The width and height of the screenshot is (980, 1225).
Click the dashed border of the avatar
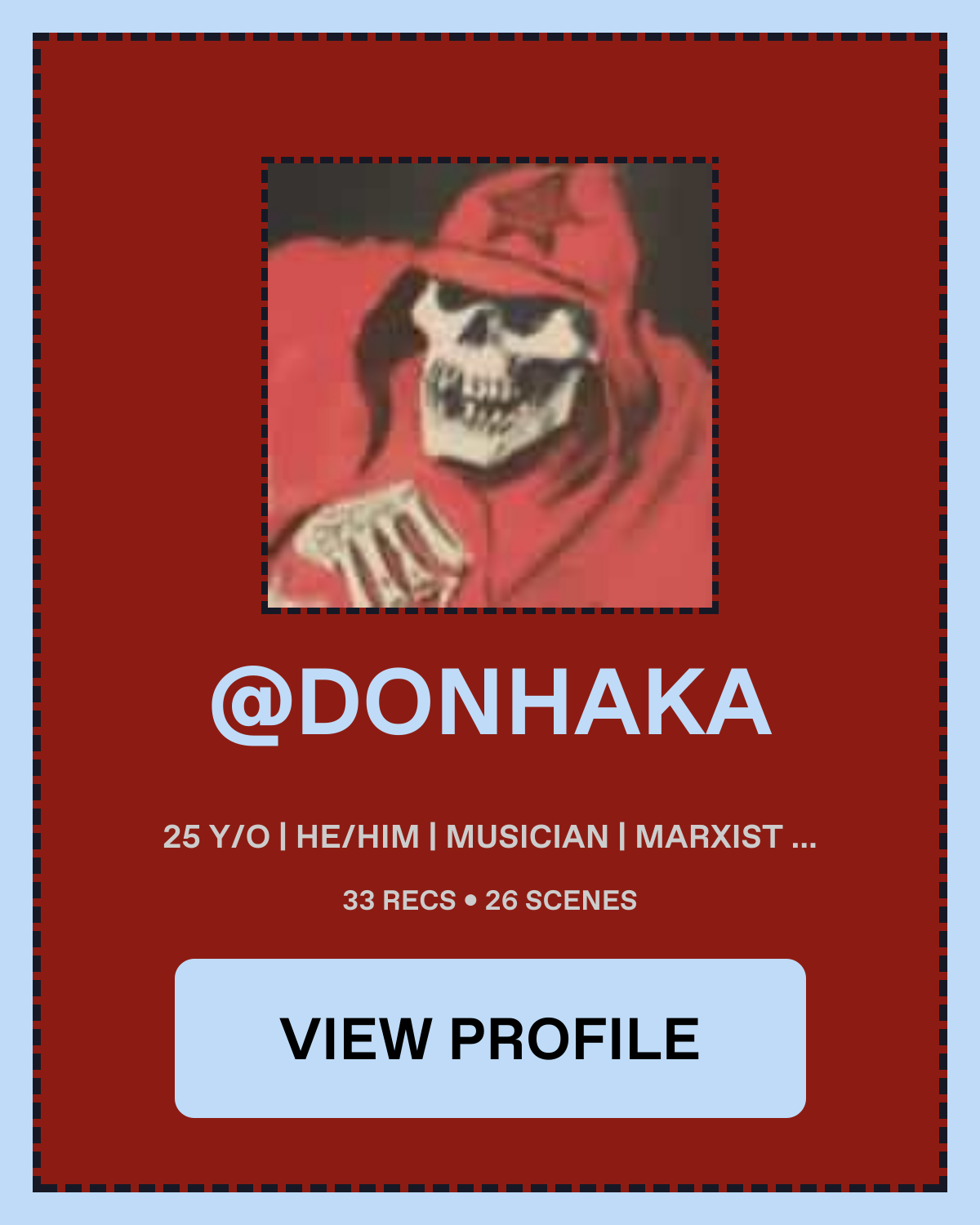pyautogui.click(x=490, y=160)
